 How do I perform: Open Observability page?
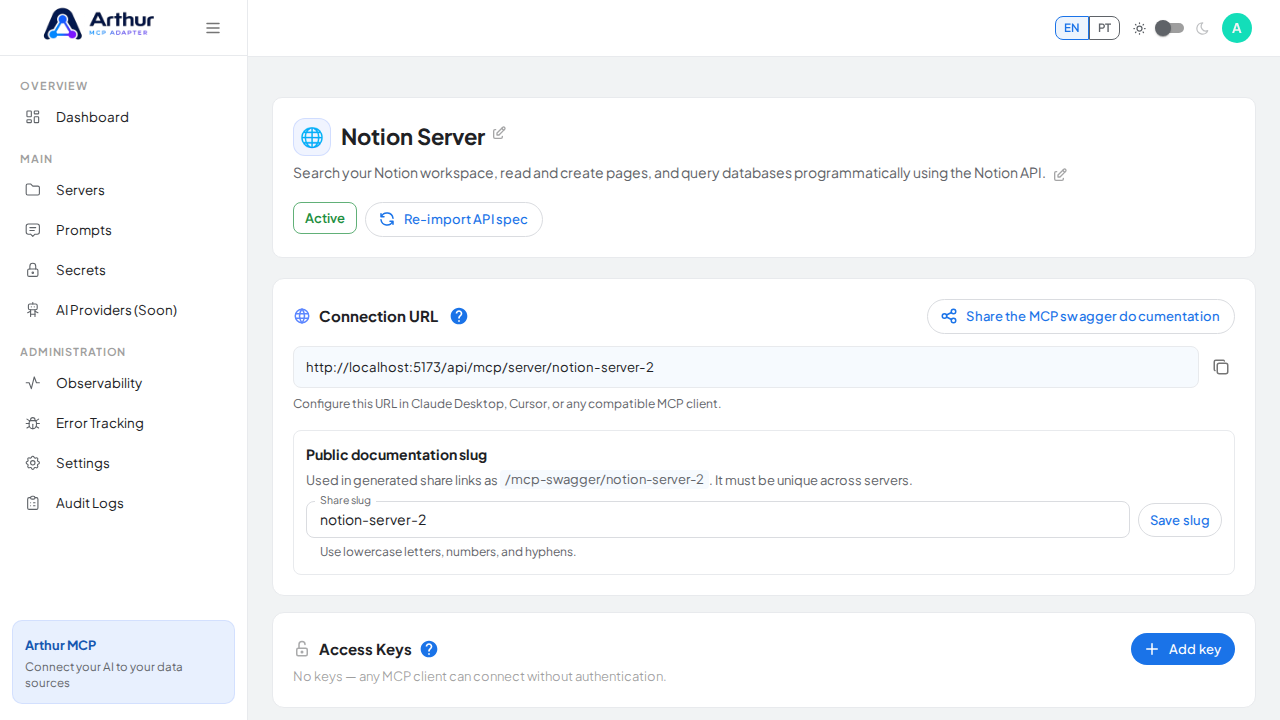coord(123,383)
